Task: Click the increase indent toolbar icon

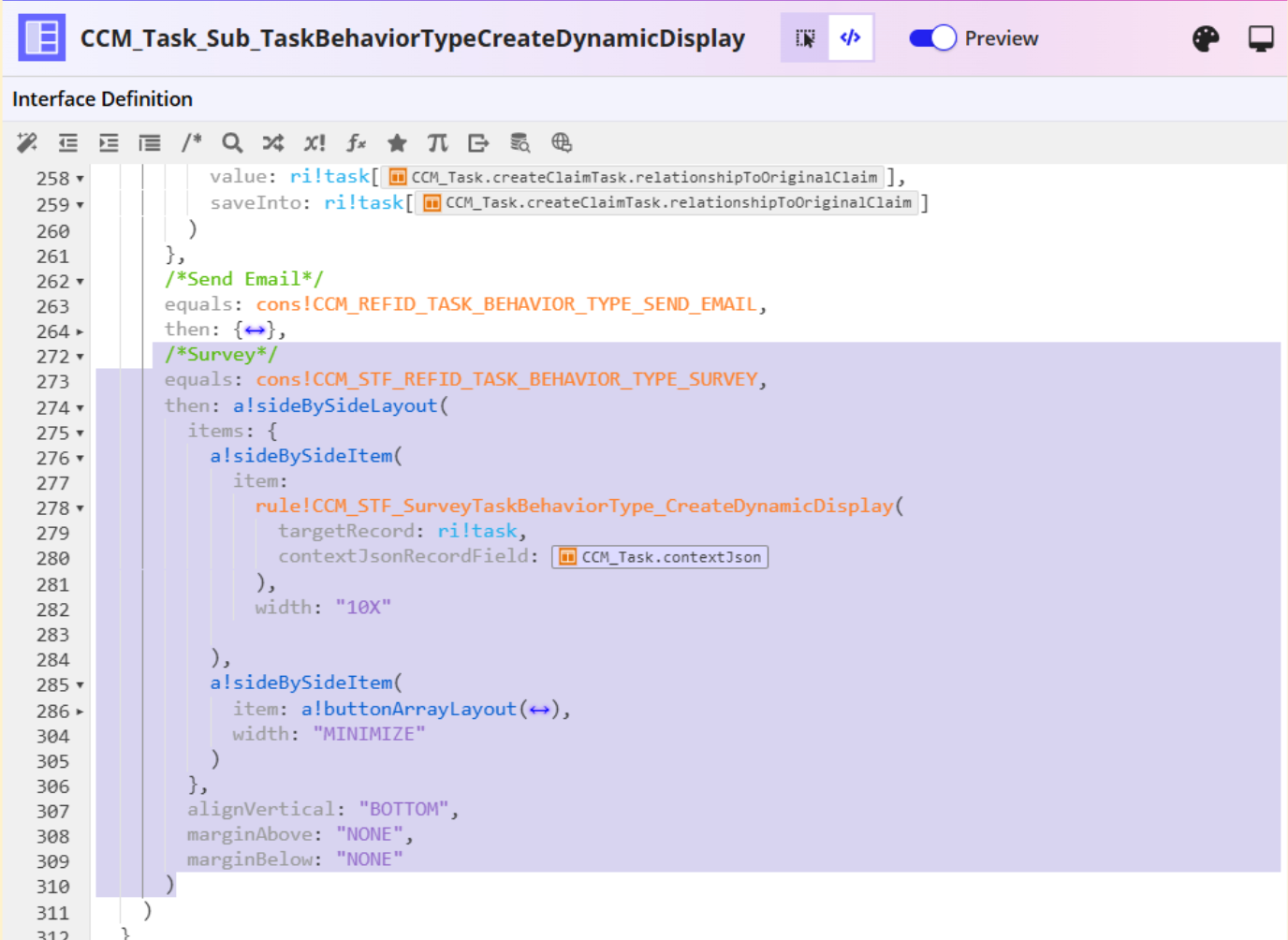Action: pos(109,142)
